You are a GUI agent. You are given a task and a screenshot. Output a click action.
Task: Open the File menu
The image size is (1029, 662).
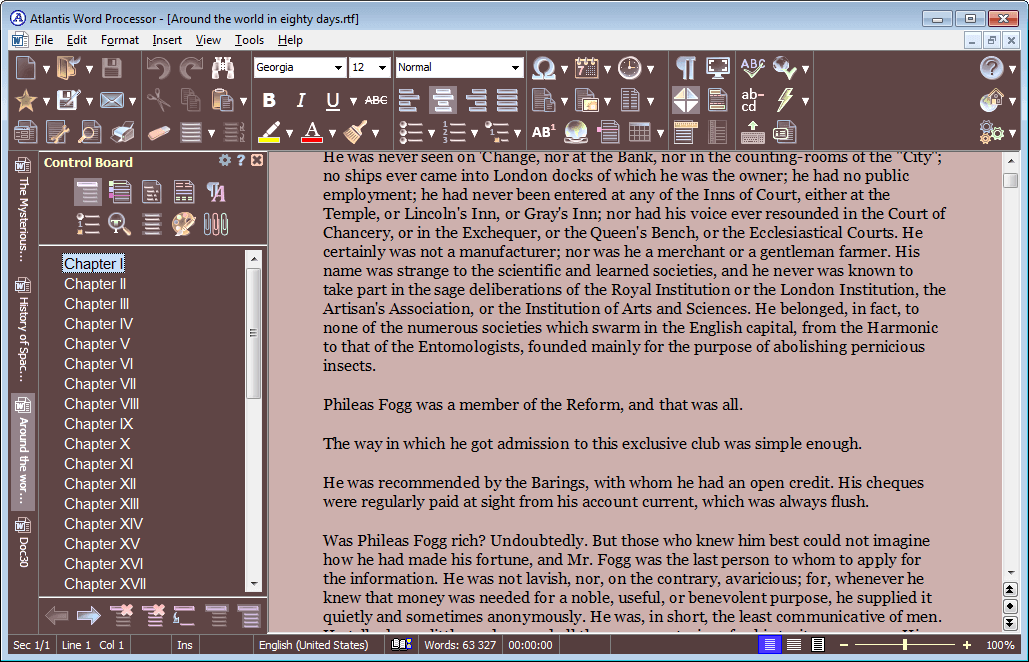[x=44, y=40]
